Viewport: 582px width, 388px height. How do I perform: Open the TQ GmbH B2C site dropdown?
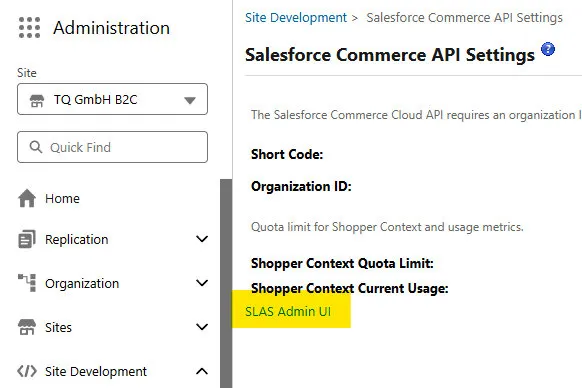pos(112,99)
